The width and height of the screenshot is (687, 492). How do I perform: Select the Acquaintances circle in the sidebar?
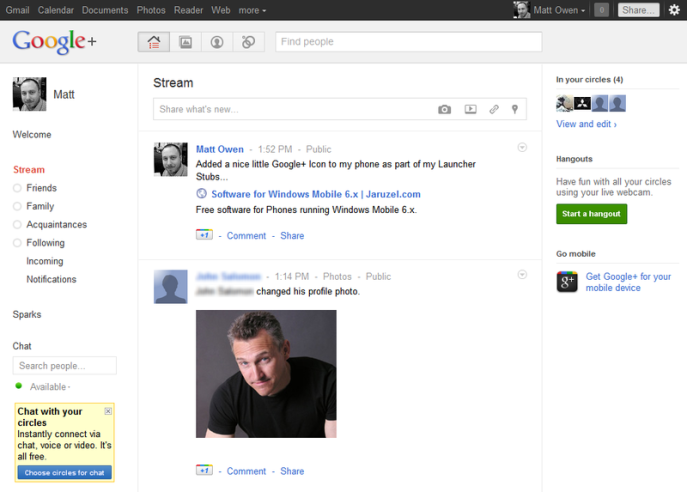pyautogui.click(x=56, y=225)
